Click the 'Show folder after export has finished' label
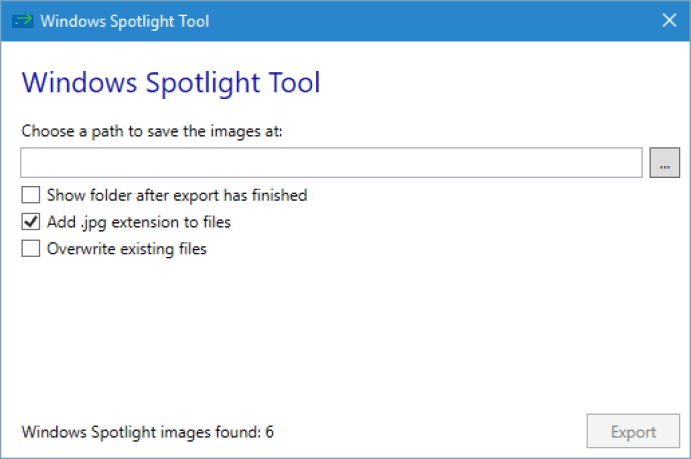The width and height of the screenshot is (691, 459). click(x=177, y=195)
